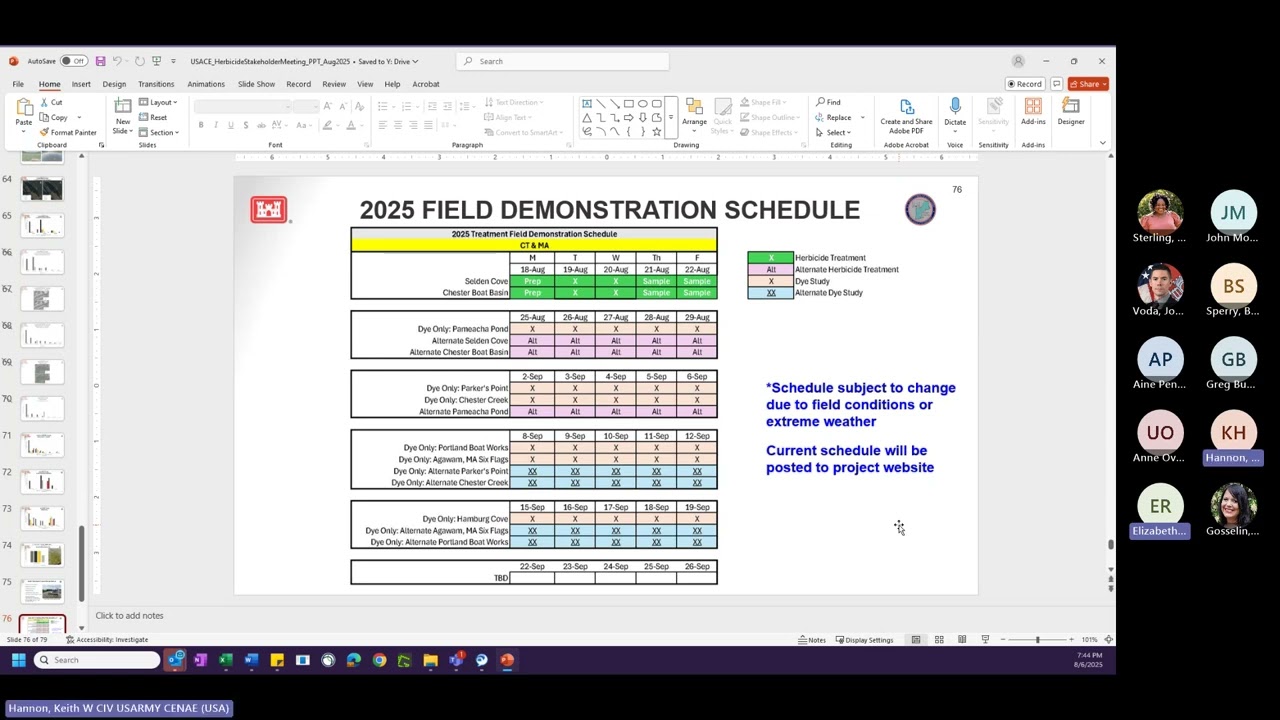This screenshot has width=1280, height=720.
Task: Switch to Reading view
Action: [x=962, y=640]
